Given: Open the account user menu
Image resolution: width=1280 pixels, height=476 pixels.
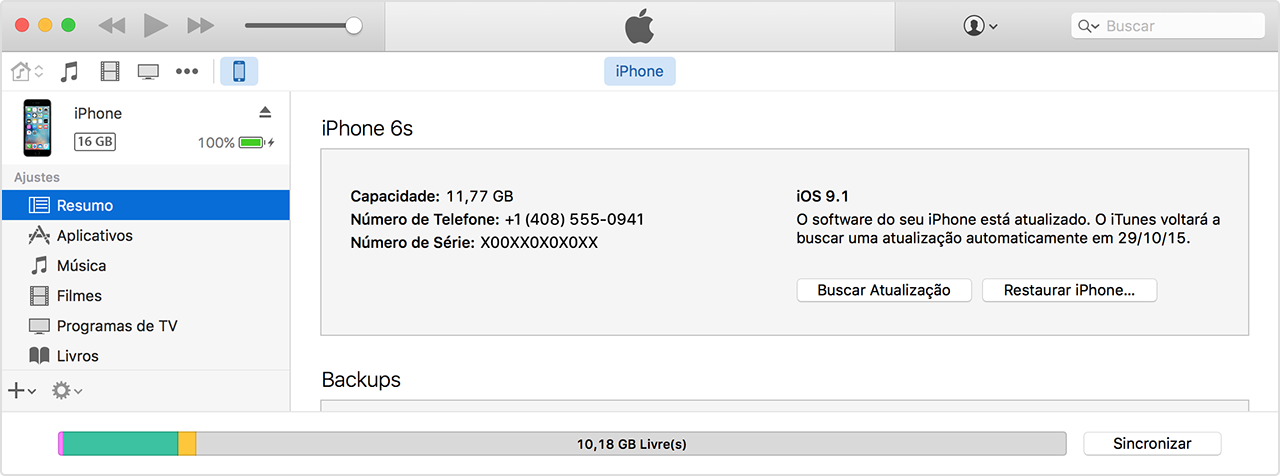Looking at the screenshot, I should click(980, 26).
